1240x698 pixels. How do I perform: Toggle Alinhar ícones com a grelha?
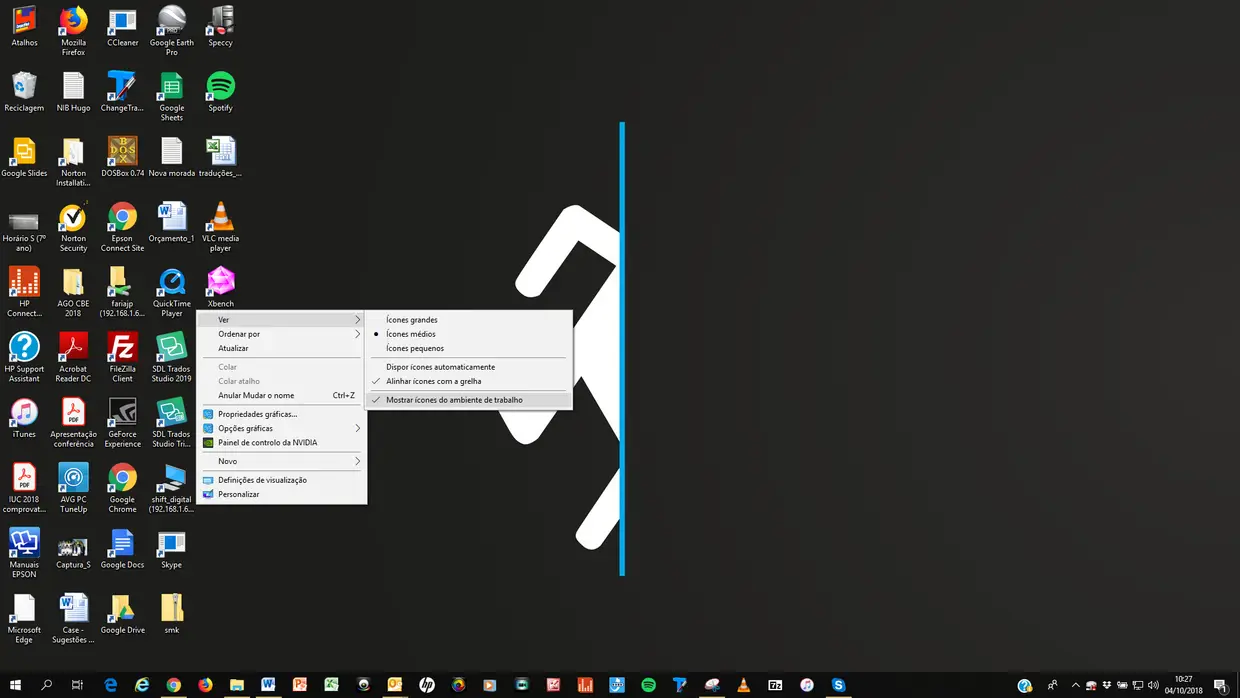(x=469, y=381)
